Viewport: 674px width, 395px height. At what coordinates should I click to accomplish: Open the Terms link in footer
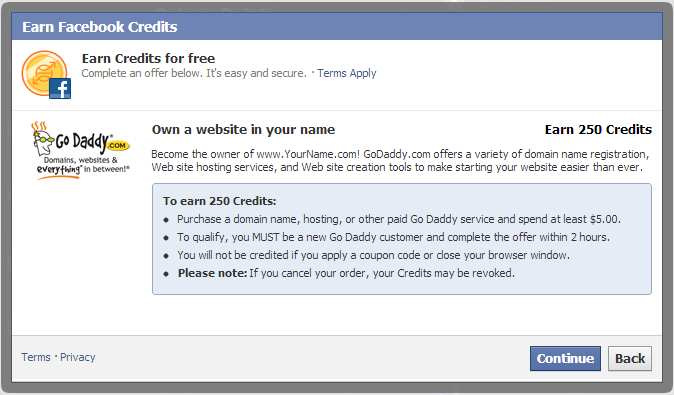pos(36,357)
